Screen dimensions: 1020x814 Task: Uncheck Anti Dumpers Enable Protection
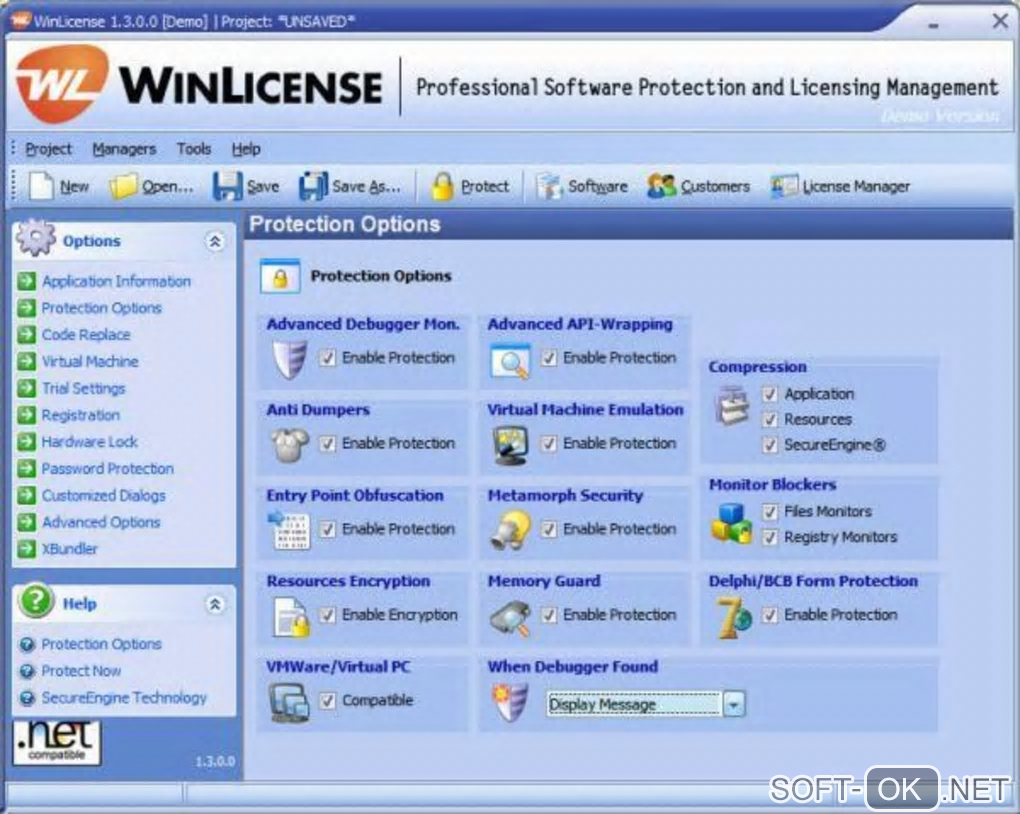coord(328,444)
